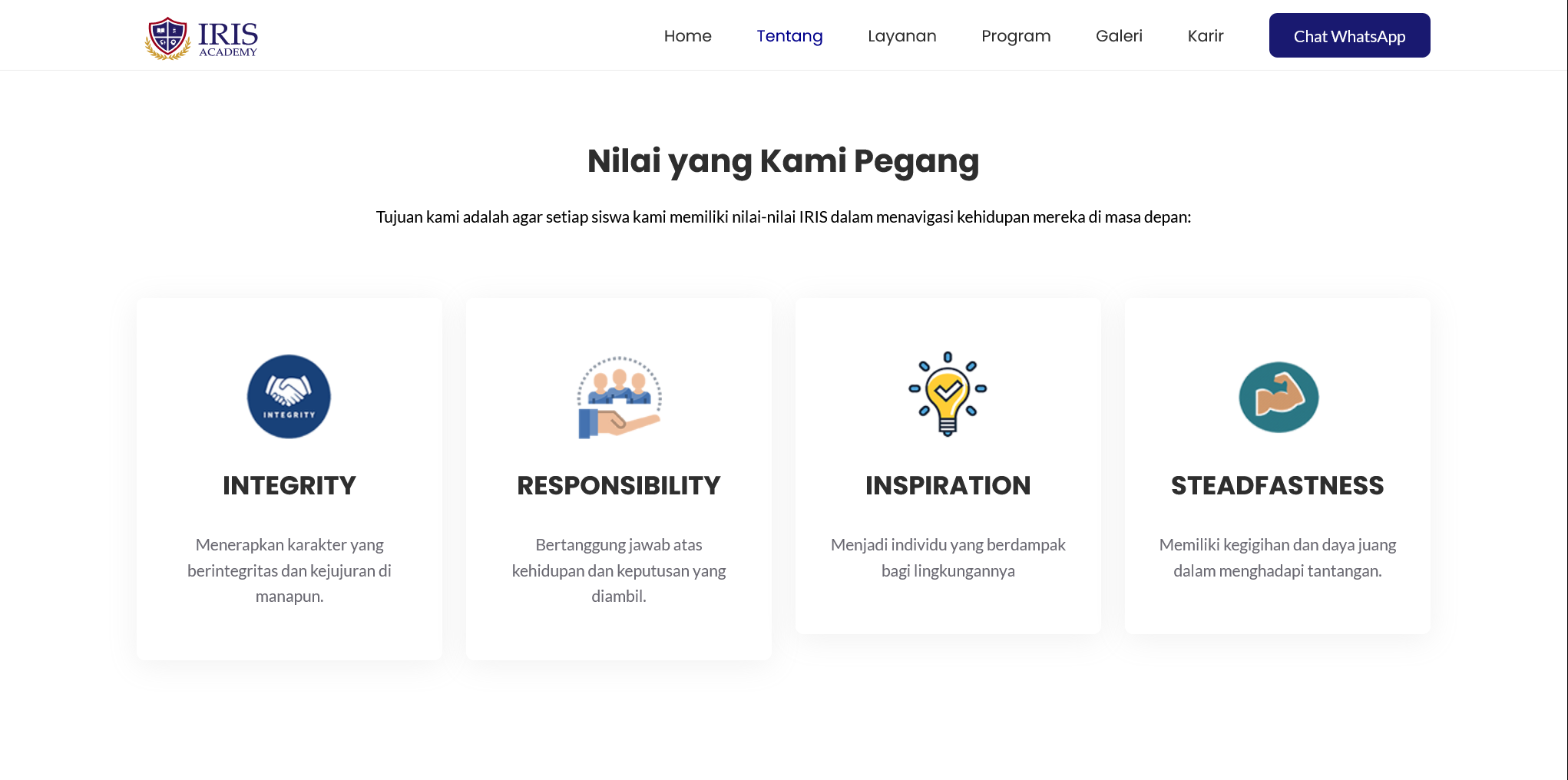
Task: Click the 'Tujuan kami adalah agar setiap siswa' subtitle
Action: pyautogui.click(x=783, y=217)
